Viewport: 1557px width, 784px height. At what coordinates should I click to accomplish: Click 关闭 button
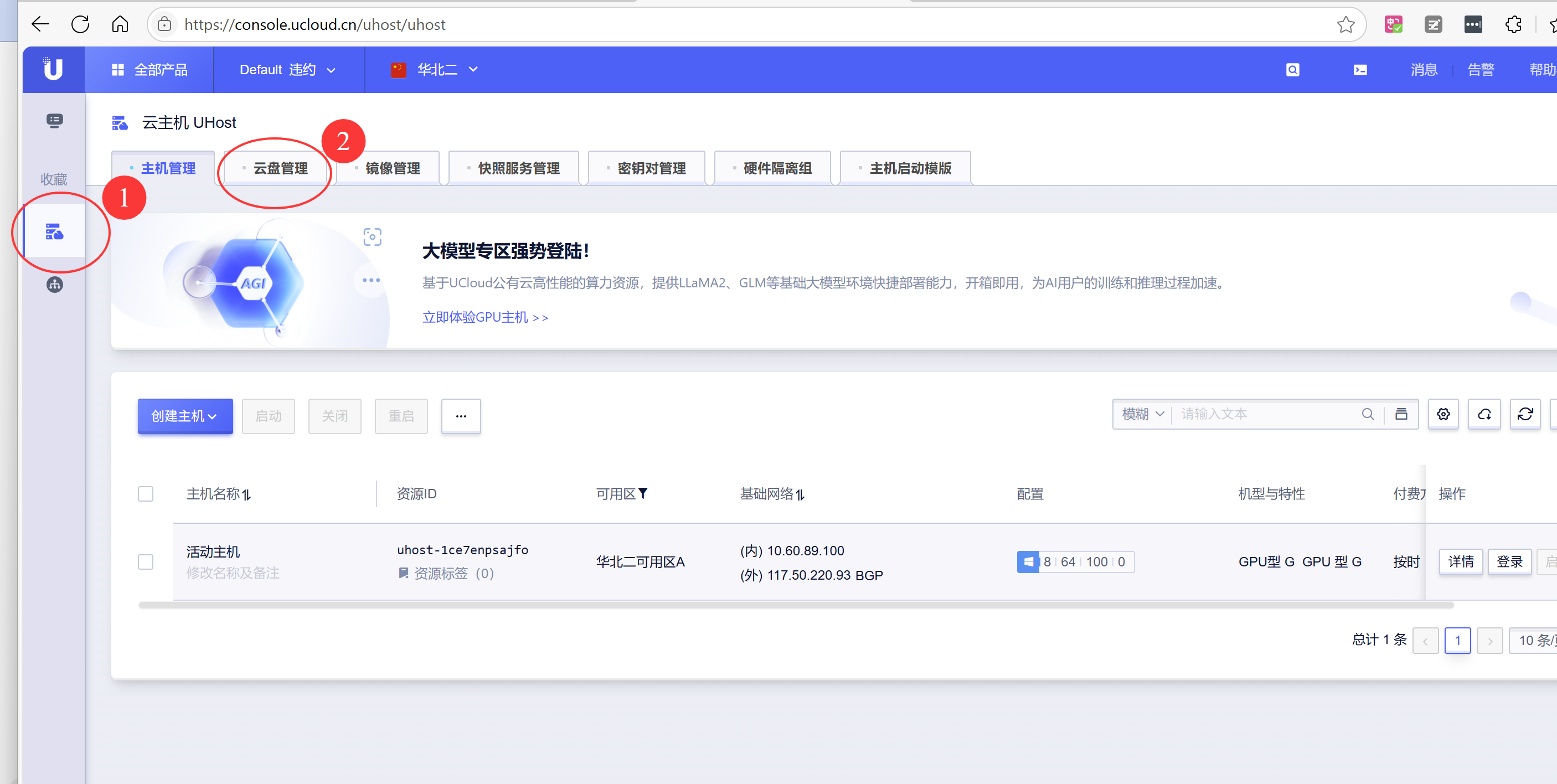(x=335, y=416)
